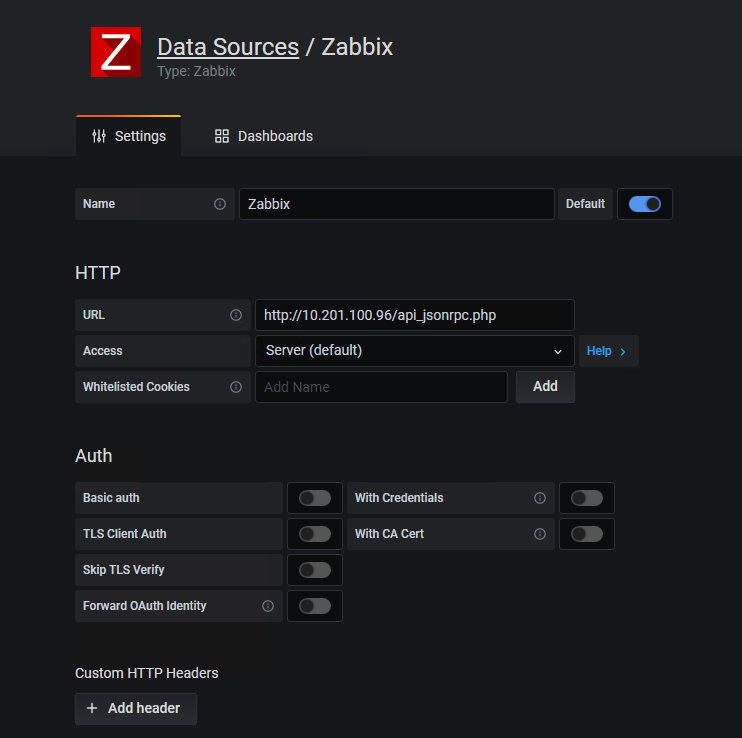Image resolution: width=742 pixels, height=738 pixels.
Task: Click the Add header button
Action: click(x=135, y=708)
